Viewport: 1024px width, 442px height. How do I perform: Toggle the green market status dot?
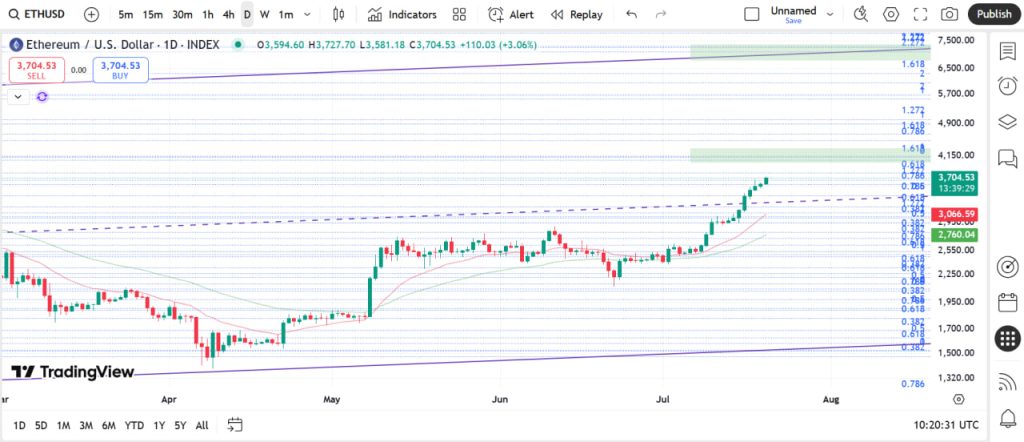tap(238, 45)
